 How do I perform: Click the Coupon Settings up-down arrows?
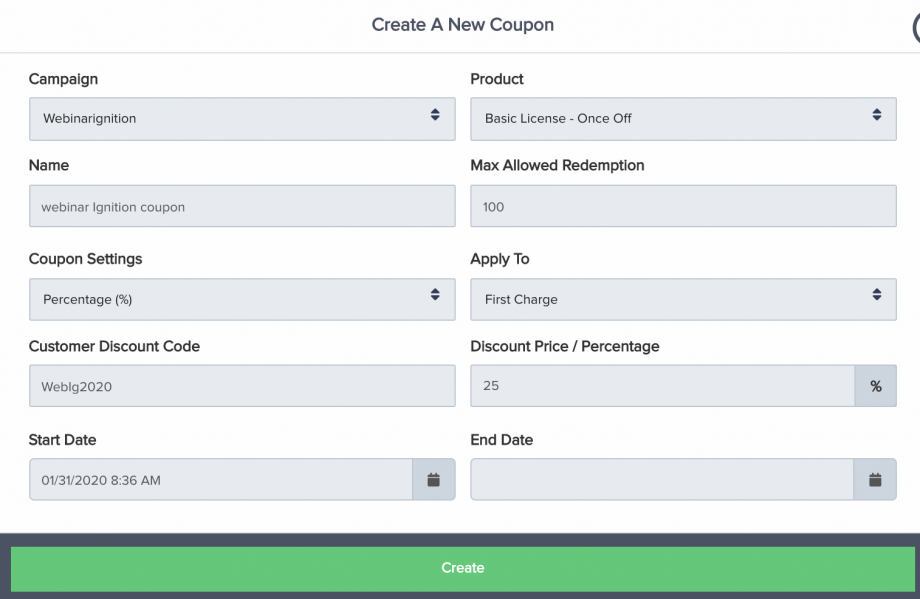[x=435, y=295]
